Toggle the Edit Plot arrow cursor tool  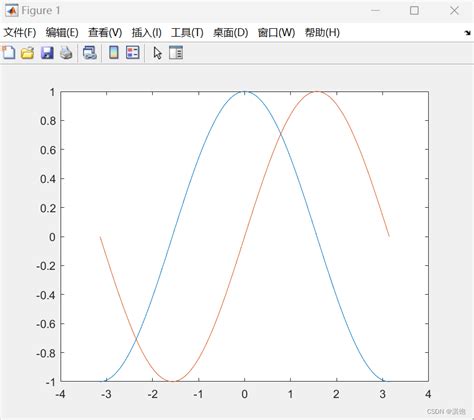157,53
